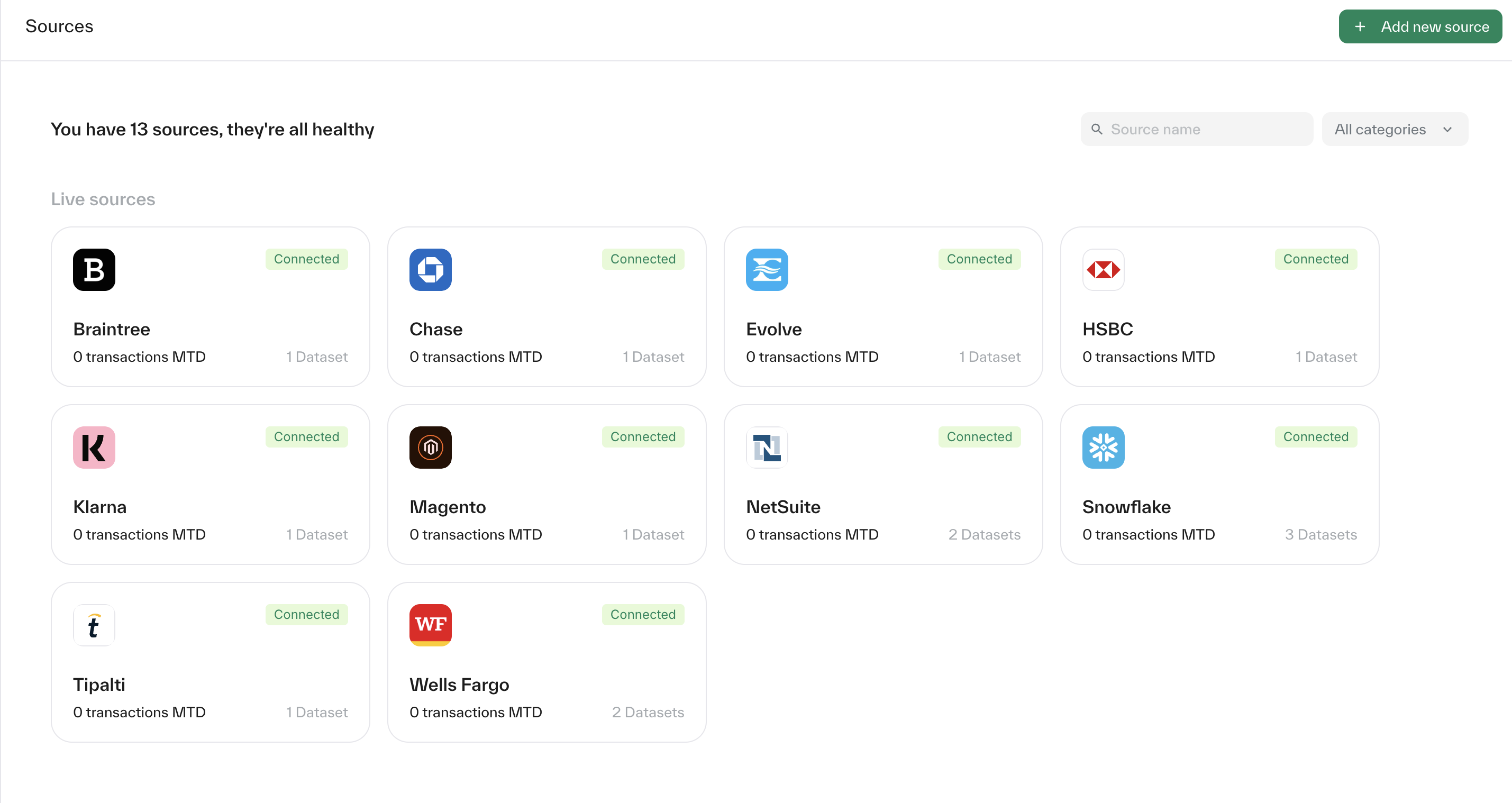Open the Chase source name

(x=435, y=330)
